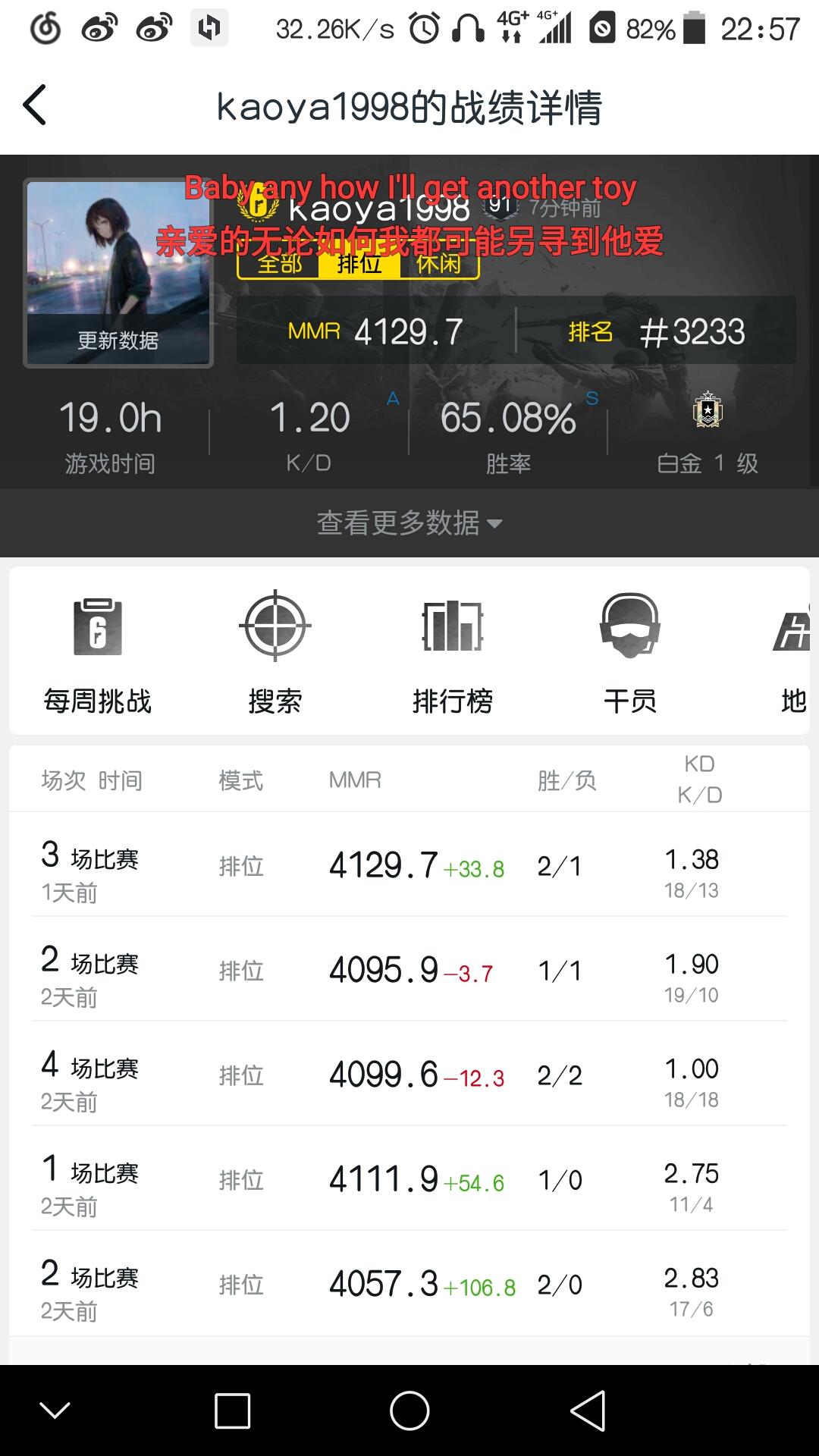819x1456 pixels.
Task: Tap the ranking #3233 value
Action: pyautogui.click(x=692, y=332)
